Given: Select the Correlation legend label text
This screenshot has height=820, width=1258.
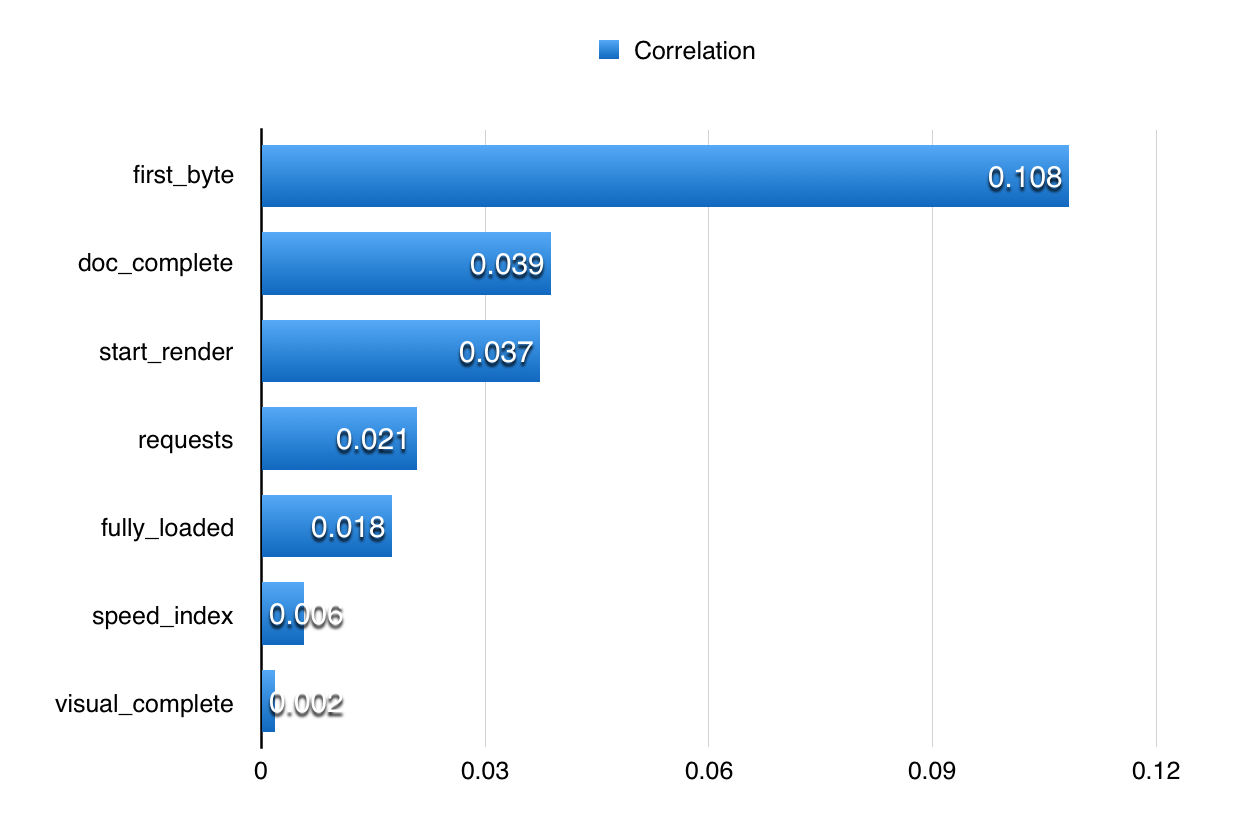Looking at the screenshot, I should coord(694,51).
